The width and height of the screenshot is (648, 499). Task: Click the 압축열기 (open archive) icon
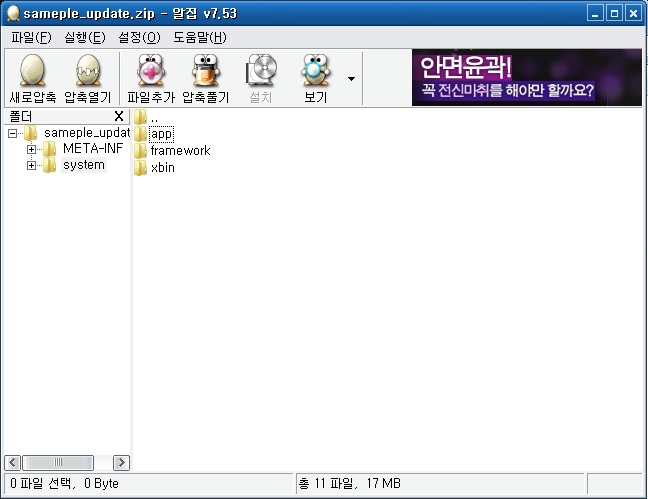click(x=88, y=73)
